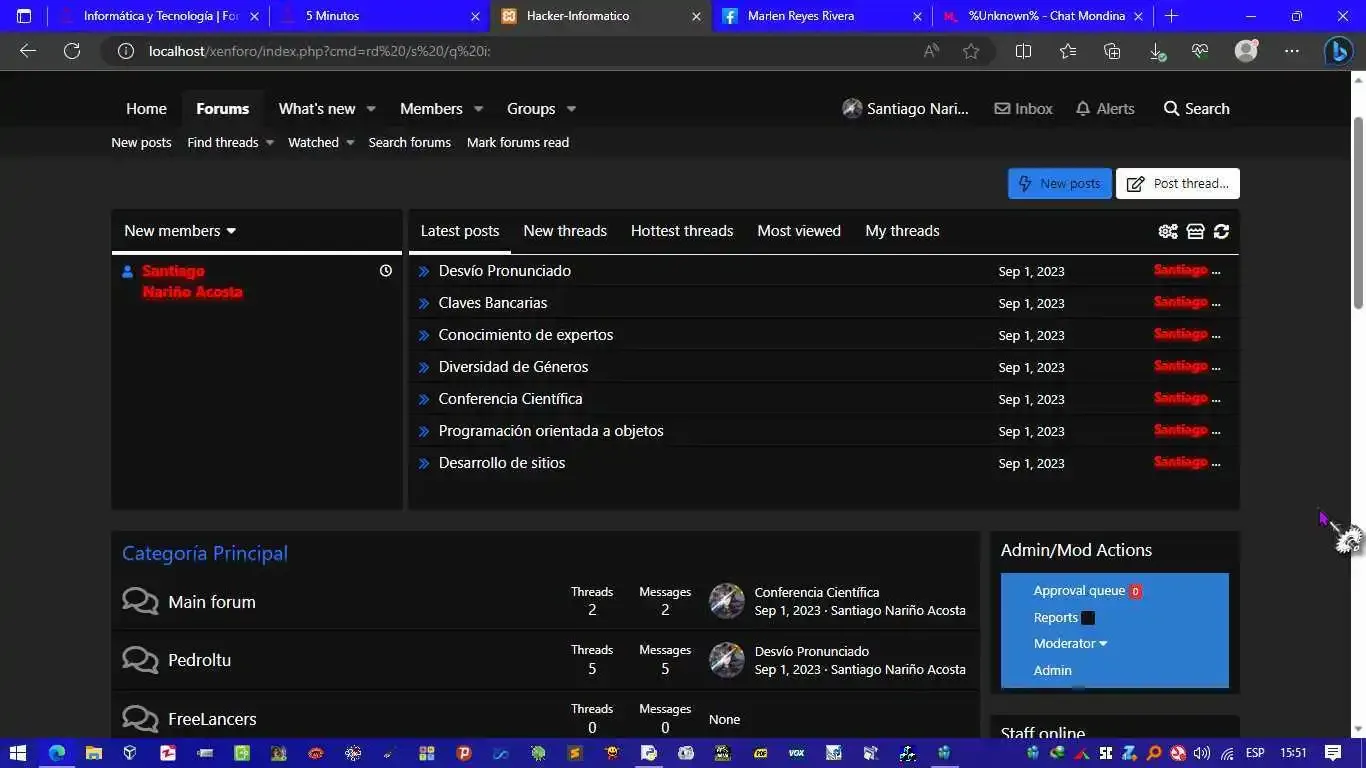Image resolution: width=1366 pixels, height=768 pixels.
Task: Click the browser favorites star icon
Action: (x=971, y=51)
